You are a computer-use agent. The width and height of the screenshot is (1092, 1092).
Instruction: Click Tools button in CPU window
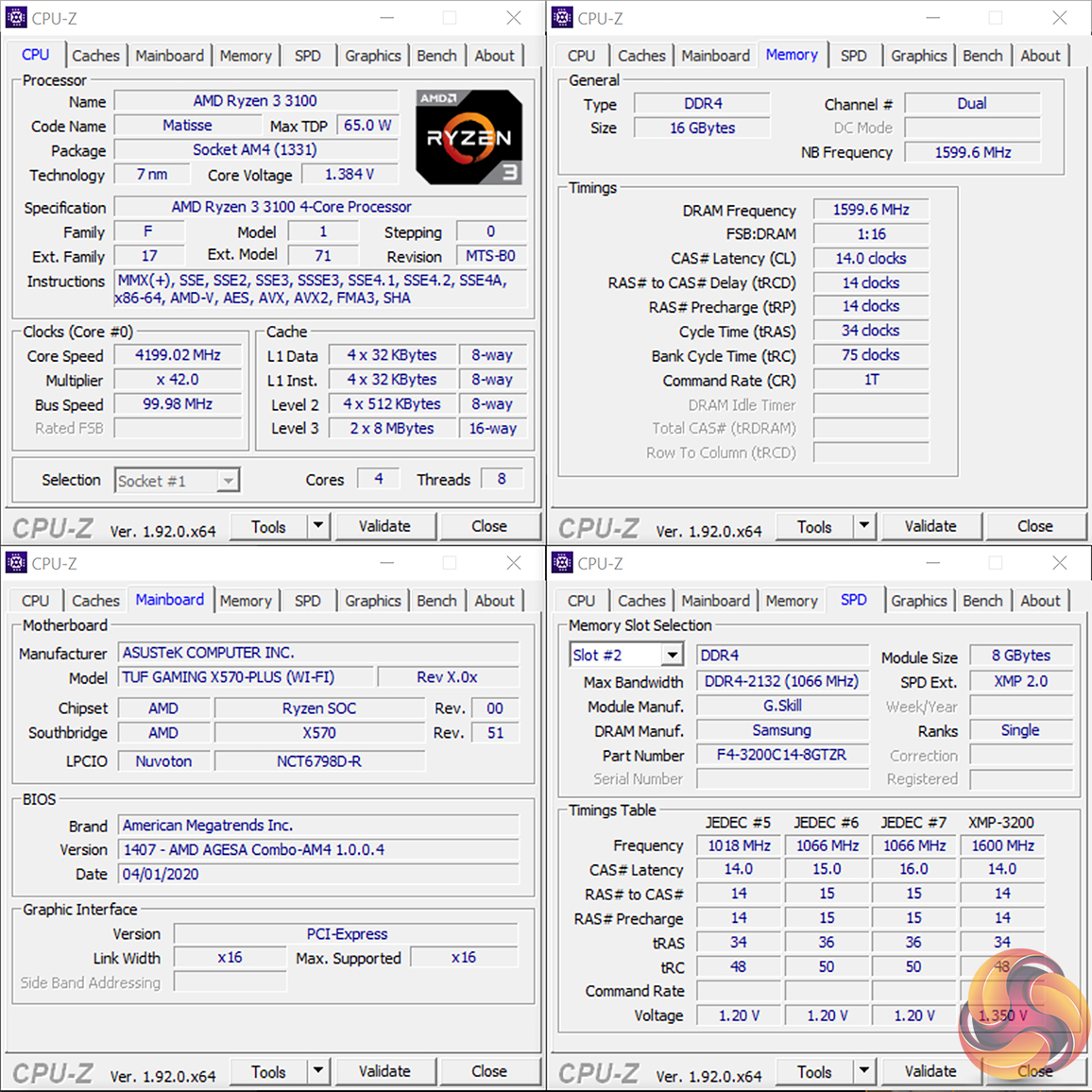click(269, 526)
